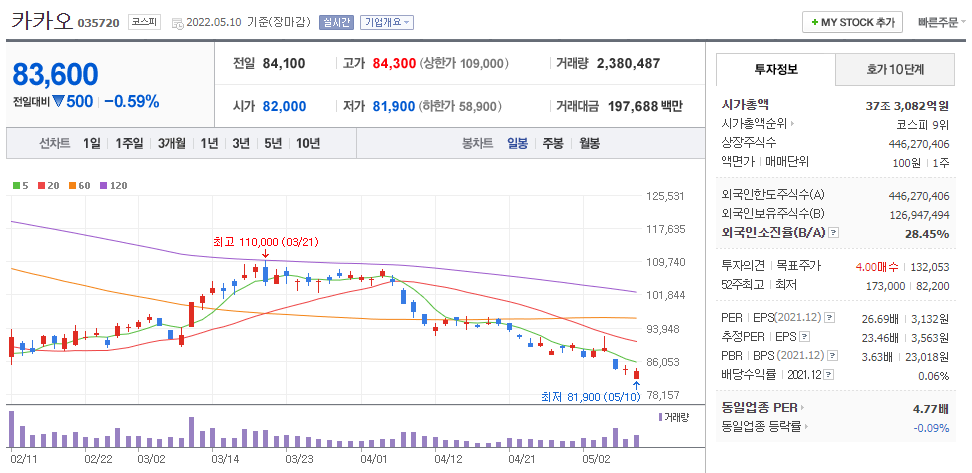The height and width of the screenshot is (473, 972).
Task: Click the red 20-day moving average swatch
Action: pos(41,185)
